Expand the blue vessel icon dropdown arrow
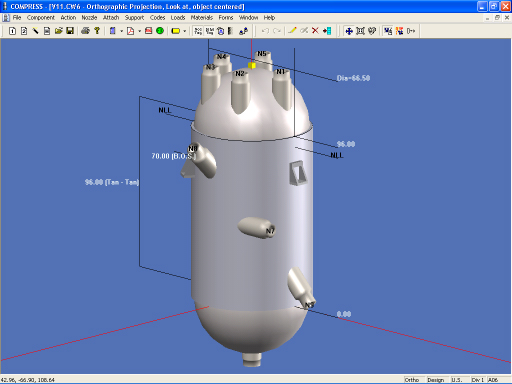The height and width of the screenshot is (384, 512). [121, 31]
